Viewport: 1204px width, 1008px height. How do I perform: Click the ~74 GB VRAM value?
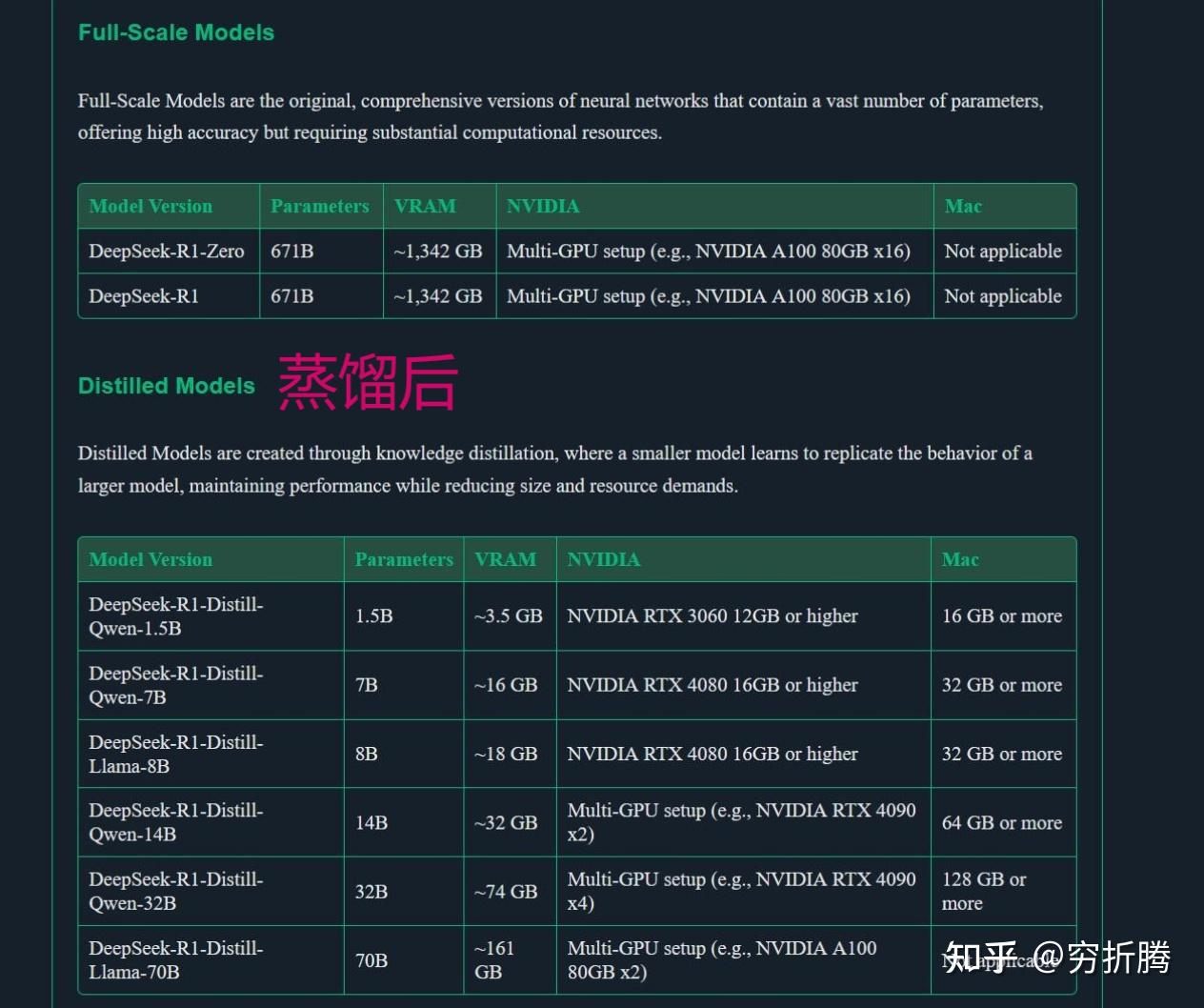coord(506,892)
